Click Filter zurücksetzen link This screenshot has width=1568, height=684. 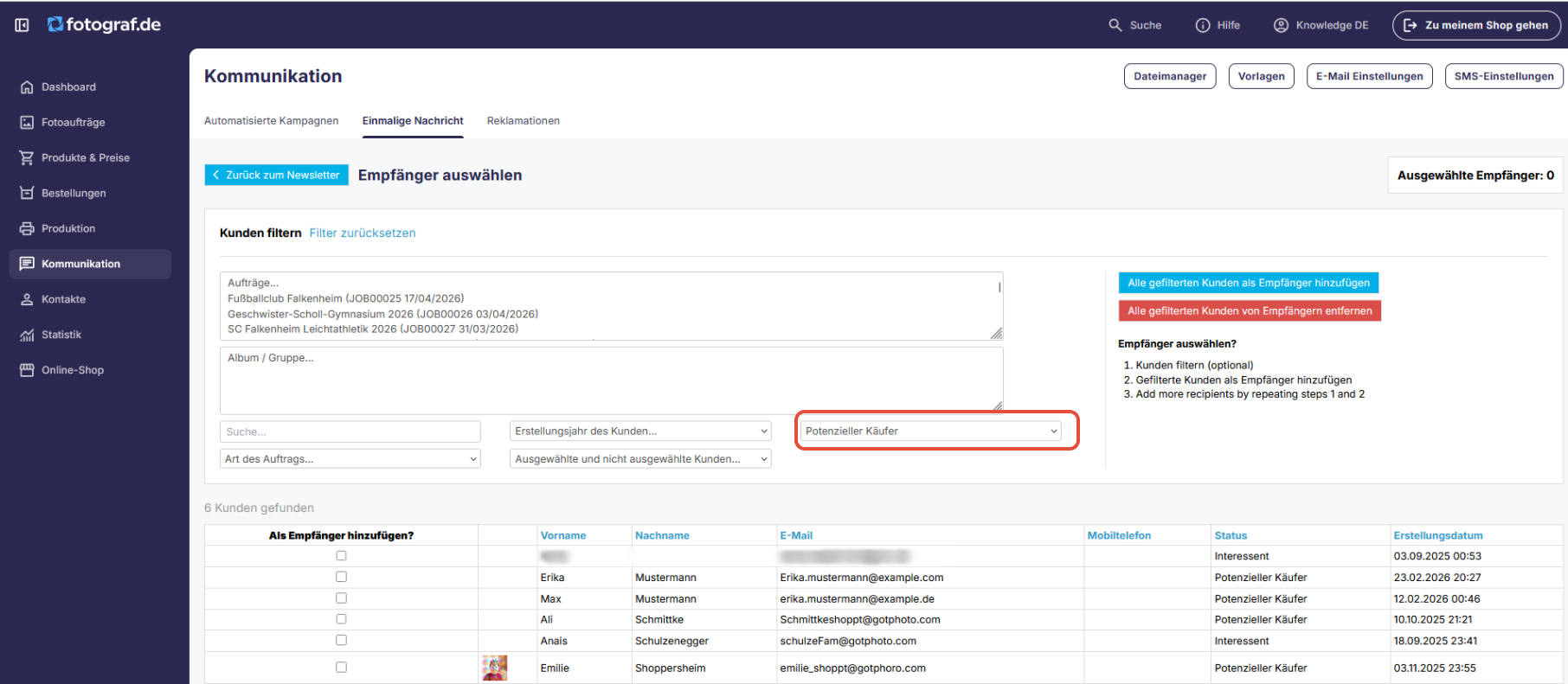[363, 233]
